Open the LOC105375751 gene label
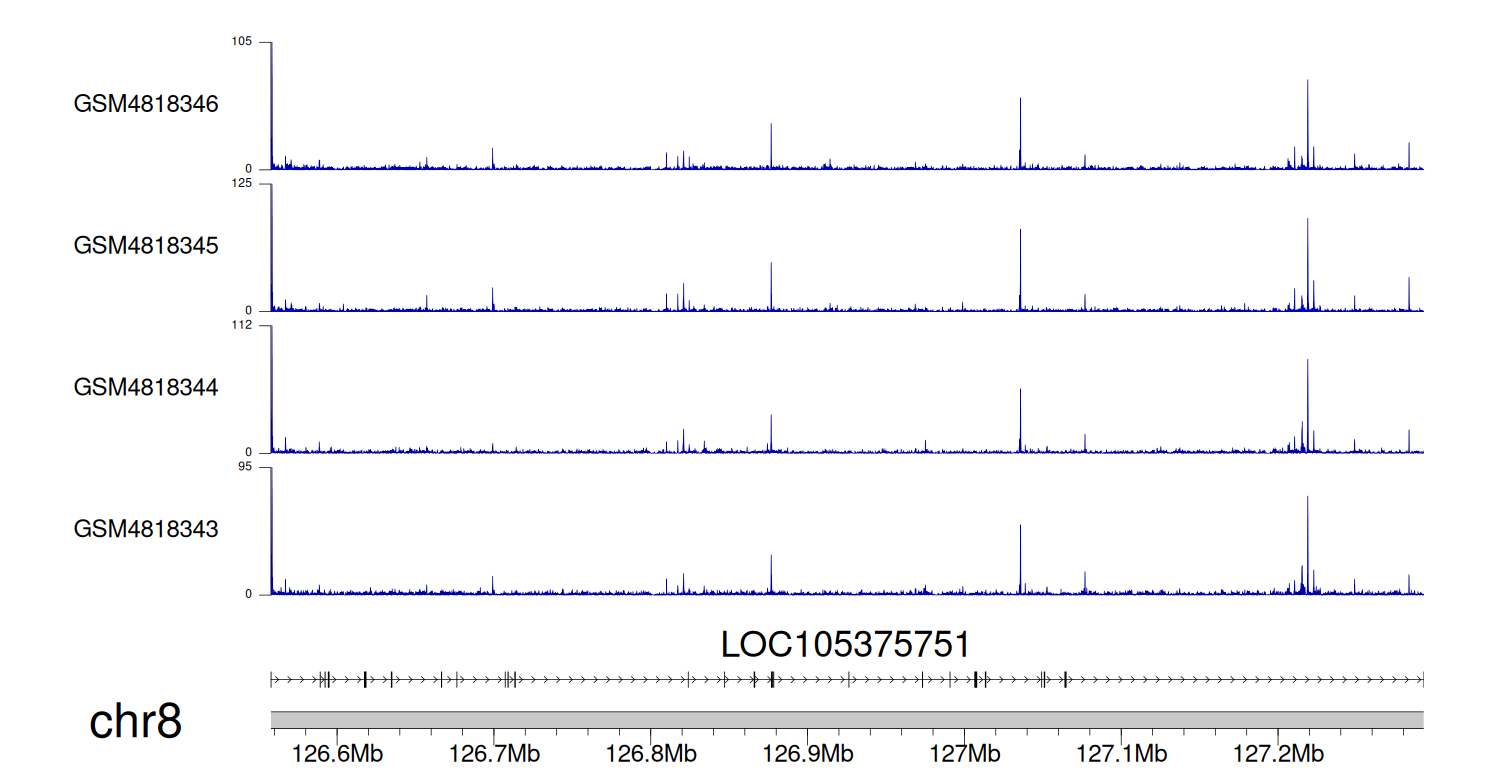Viewport: 1500px width, 780px height. tap(845, 645)
